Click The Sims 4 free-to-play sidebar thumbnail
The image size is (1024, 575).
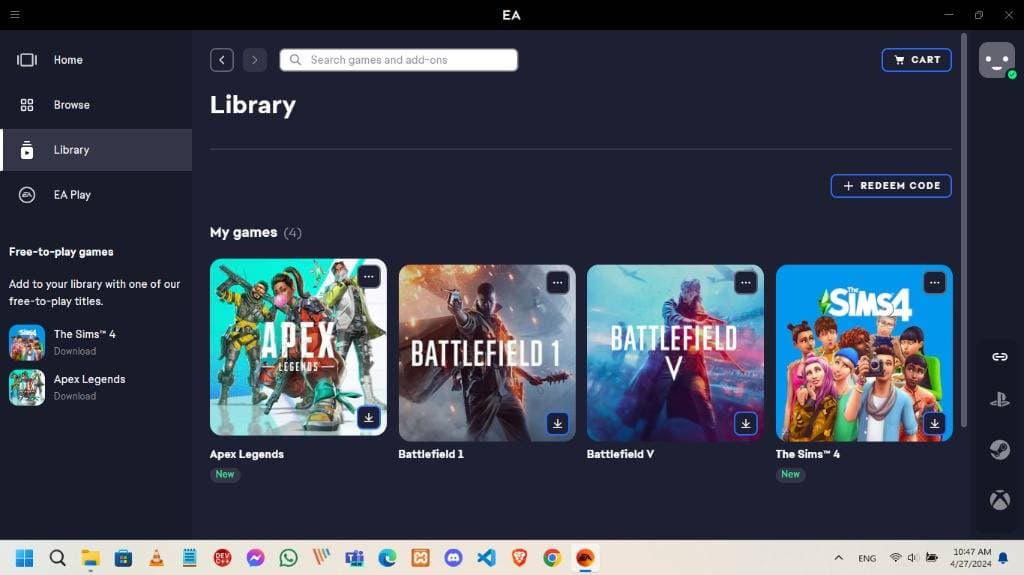27,342
